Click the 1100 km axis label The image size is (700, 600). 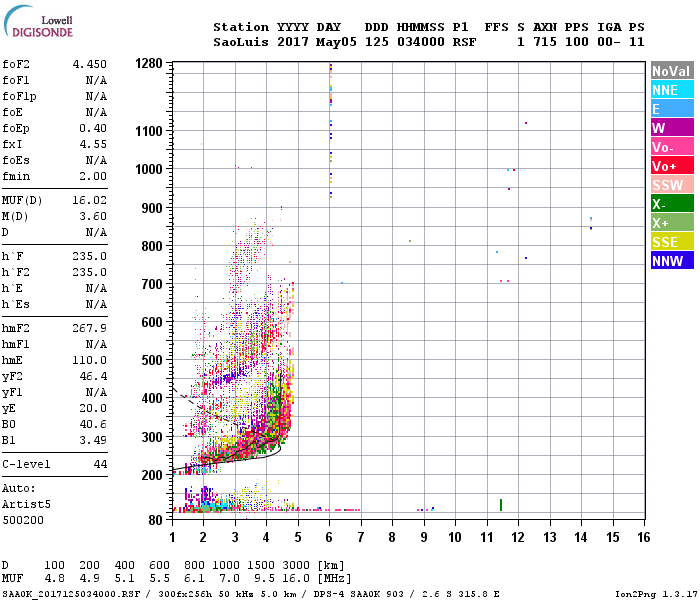coord(149,131)
